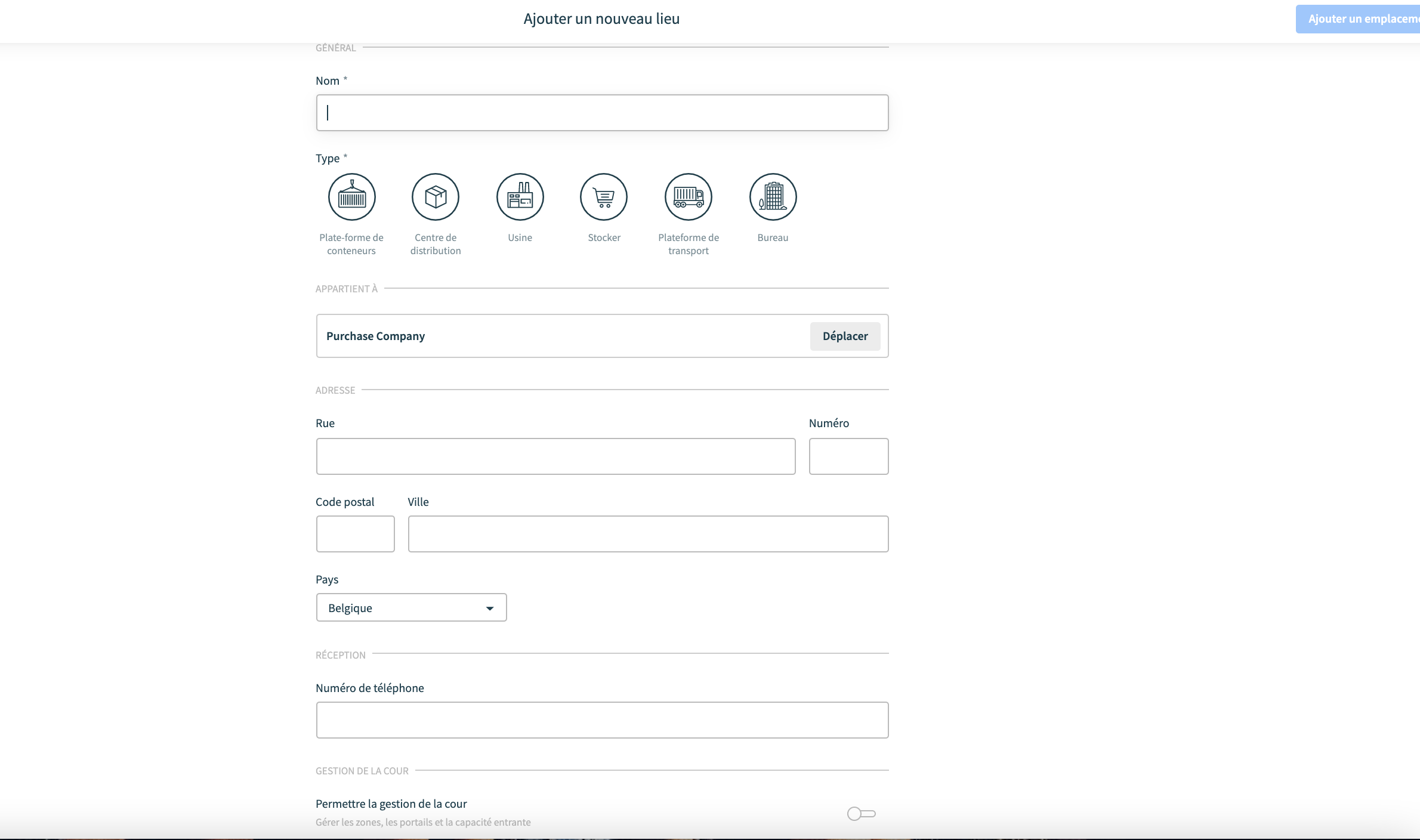Select the Bureau office building icon
Image resolution: width=1420 pixels, height=840 pixels.
point(773,197)
